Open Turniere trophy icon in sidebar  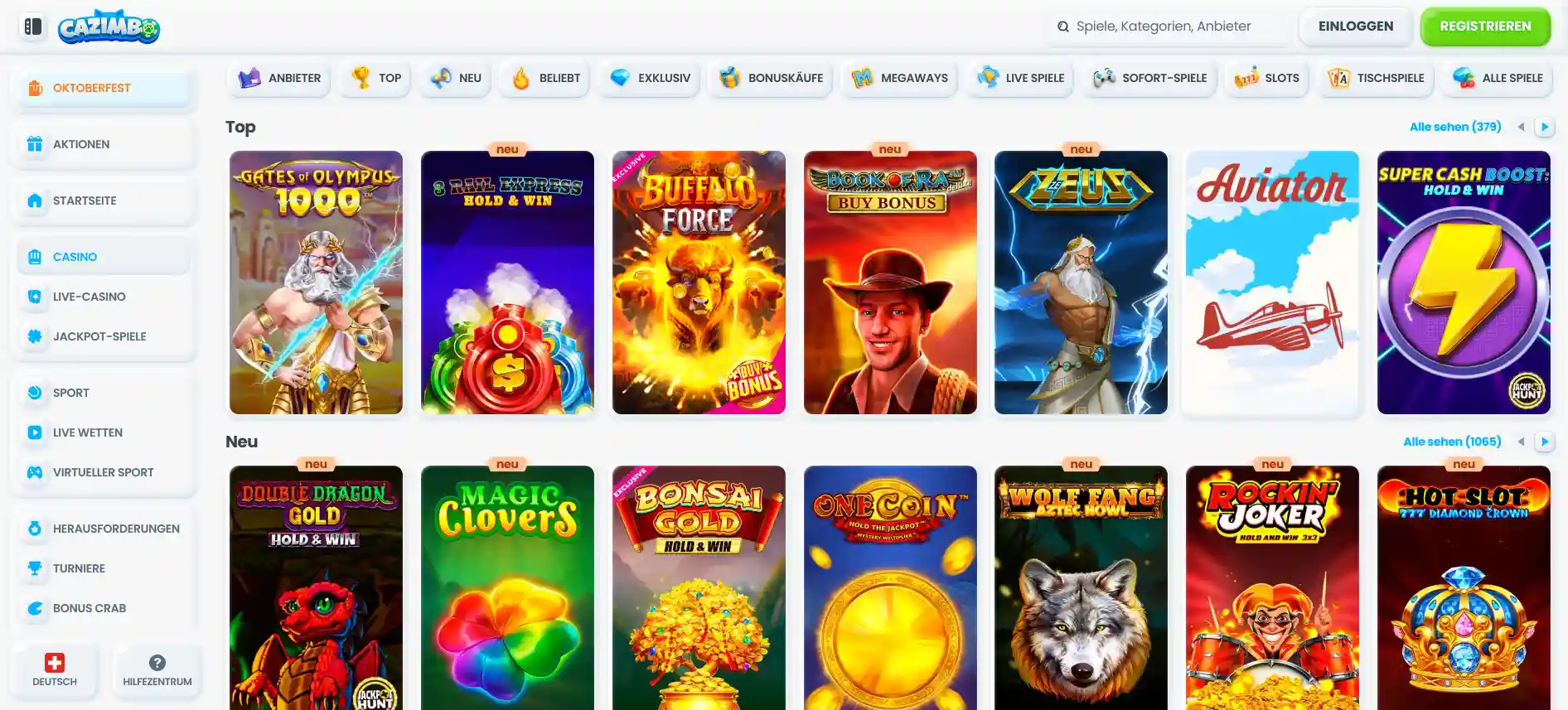pos(35,568)
